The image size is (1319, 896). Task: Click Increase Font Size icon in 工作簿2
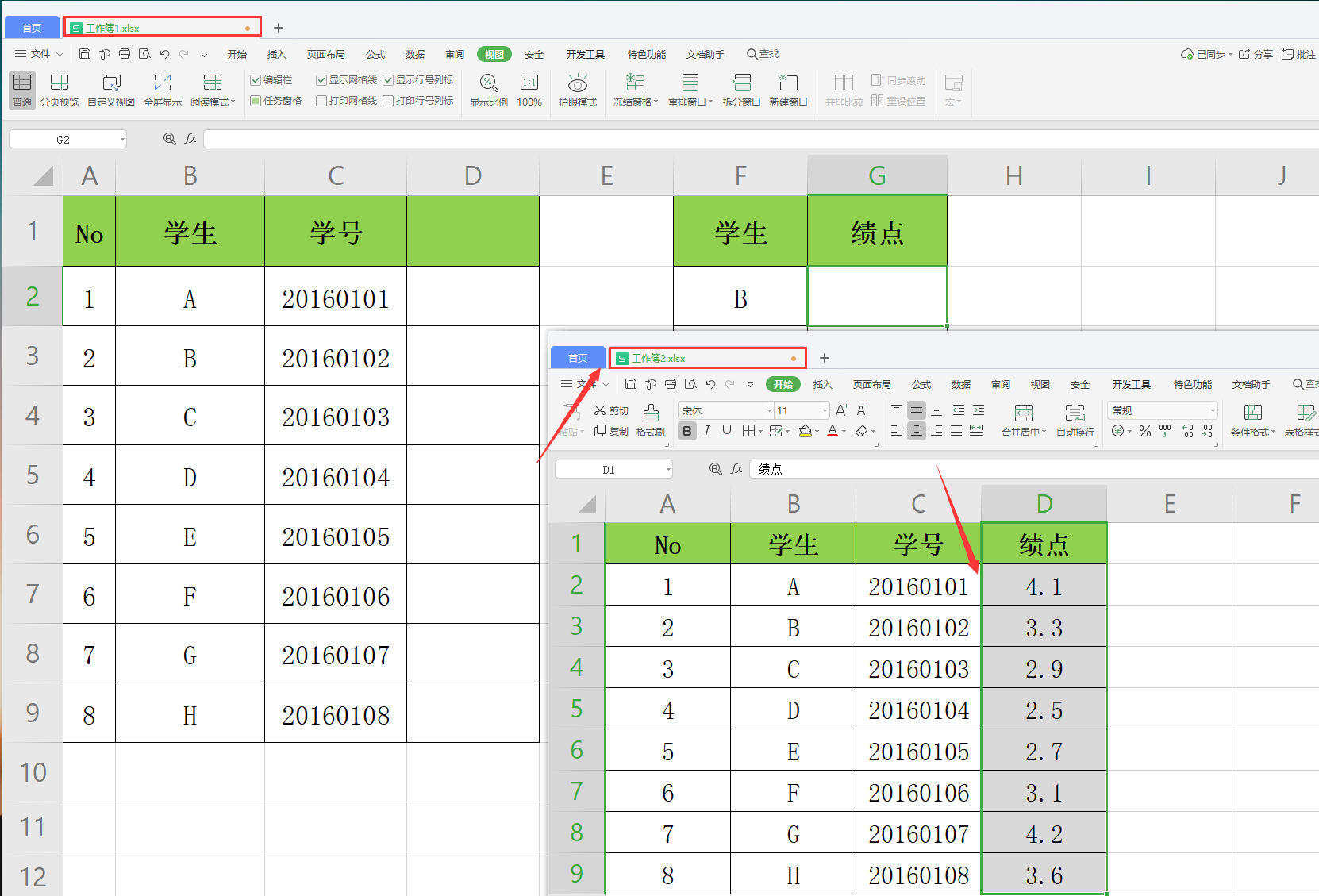pyautogui.click(x=842, y=410)
